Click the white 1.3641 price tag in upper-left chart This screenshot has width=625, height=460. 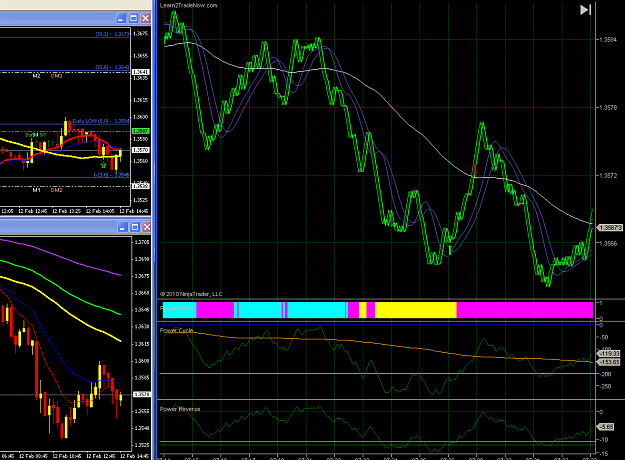(141, 72)
